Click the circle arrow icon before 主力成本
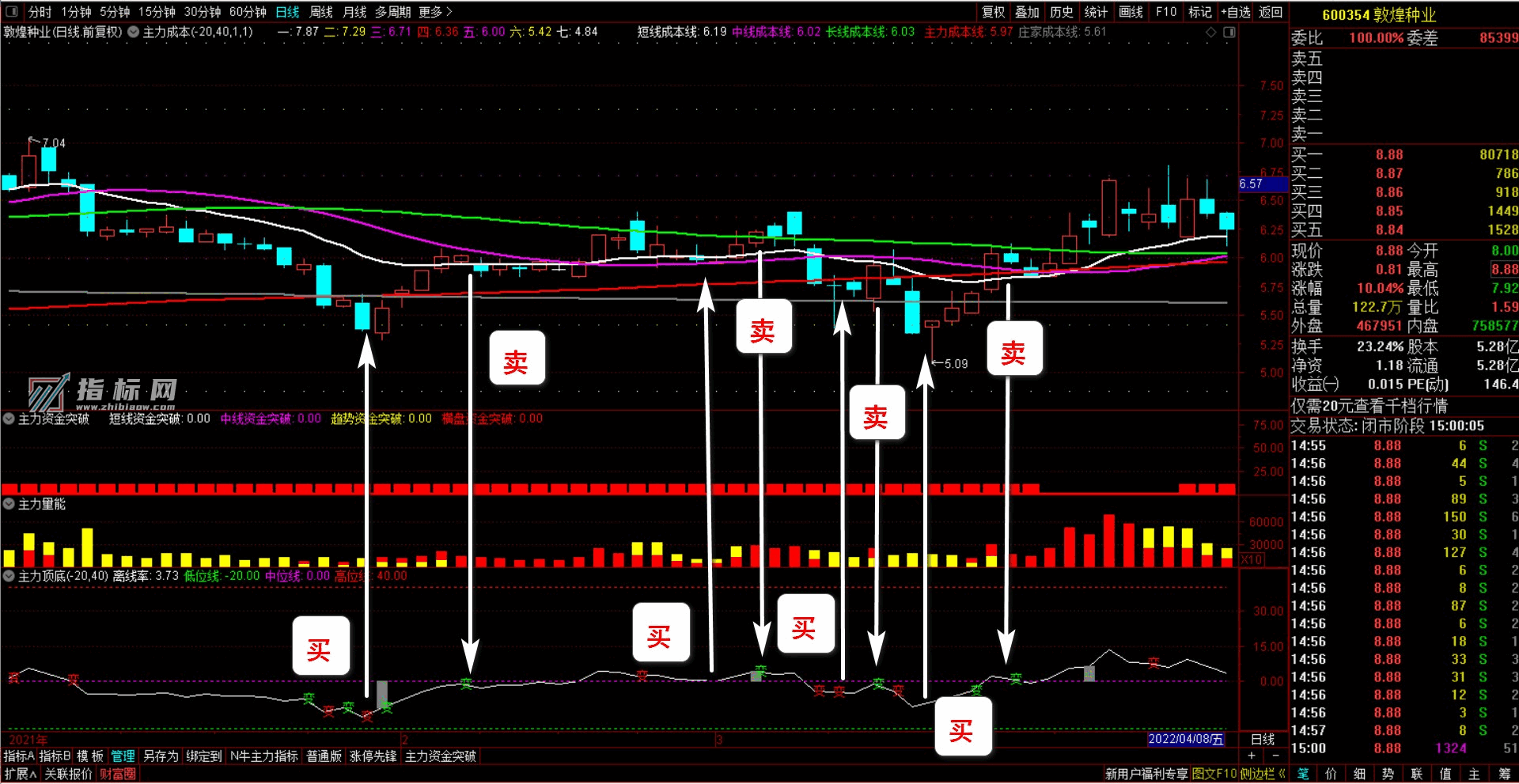 click(x=134, y=32)
